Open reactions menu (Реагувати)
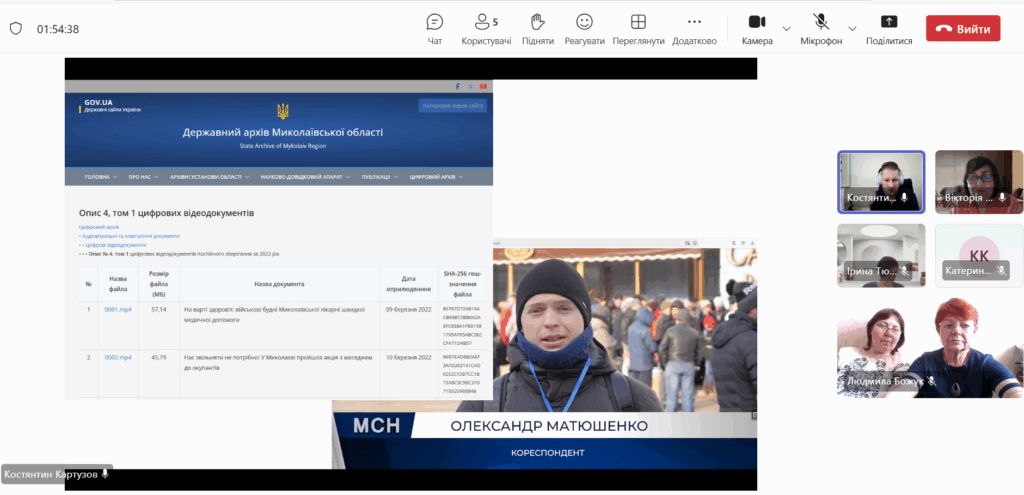 [x=584, y=29]
